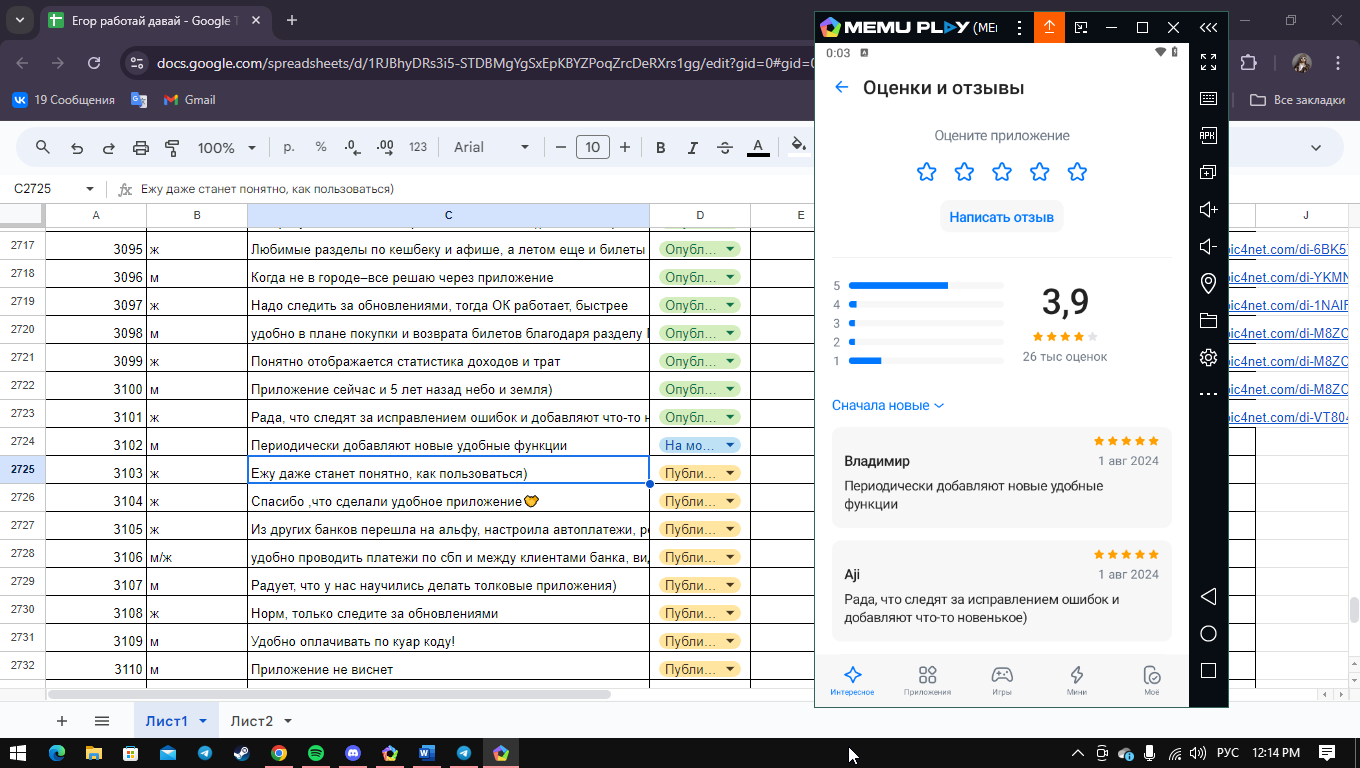The image size is (1360, 768).
Task: Click the font size input field
Action: [593, 148]
